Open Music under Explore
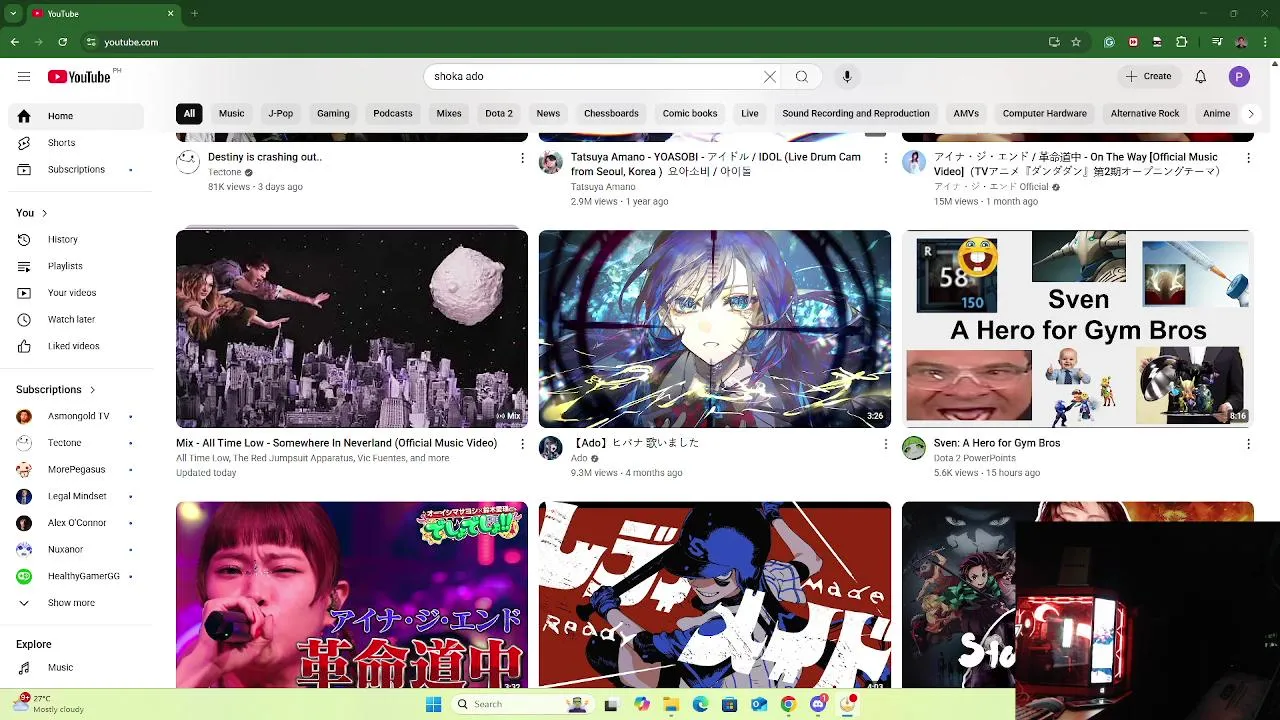The image size is (1280, 720). coord(76,668)
